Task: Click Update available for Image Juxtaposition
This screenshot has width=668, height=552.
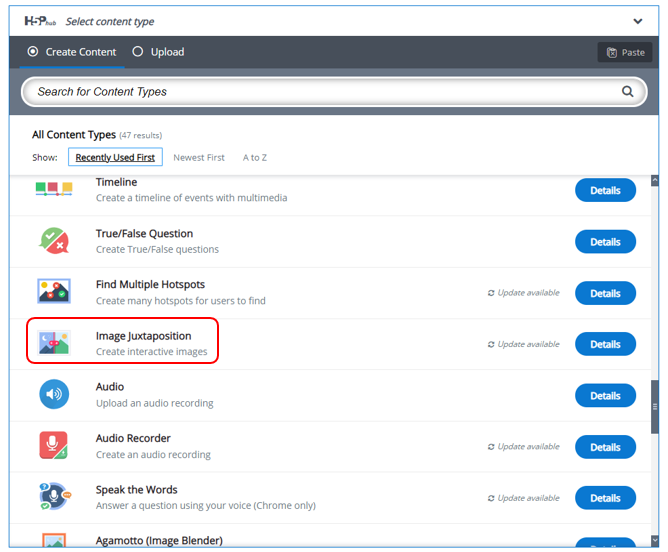Action: pyautogui.click(x=524, y=344)
